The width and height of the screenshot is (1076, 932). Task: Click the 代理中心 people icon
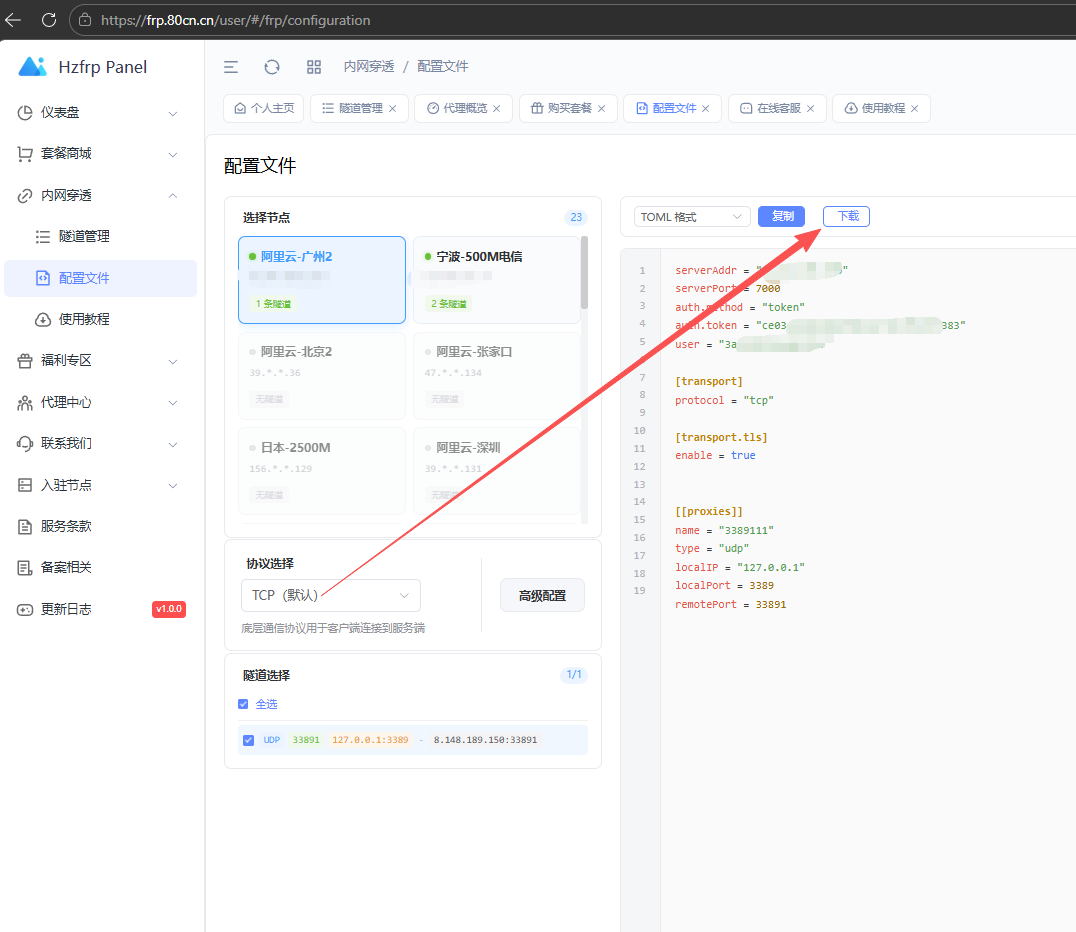(25, 403)
